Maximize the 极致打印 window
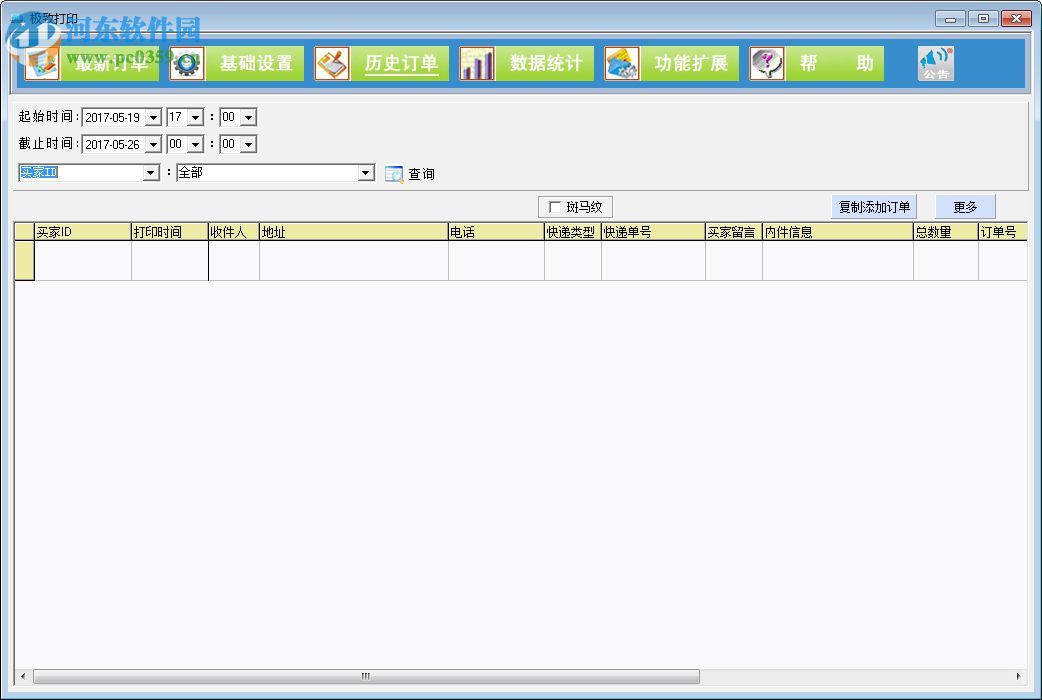The width and height of the screenshot is (1042, 700). 983,19
